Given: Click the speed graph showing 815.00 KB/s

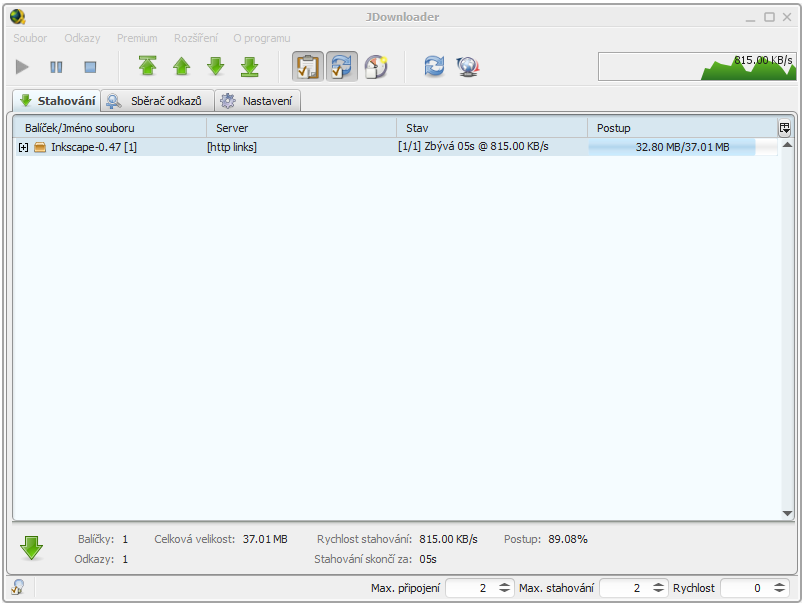Looking at the screenshot, I should [697, 66].
